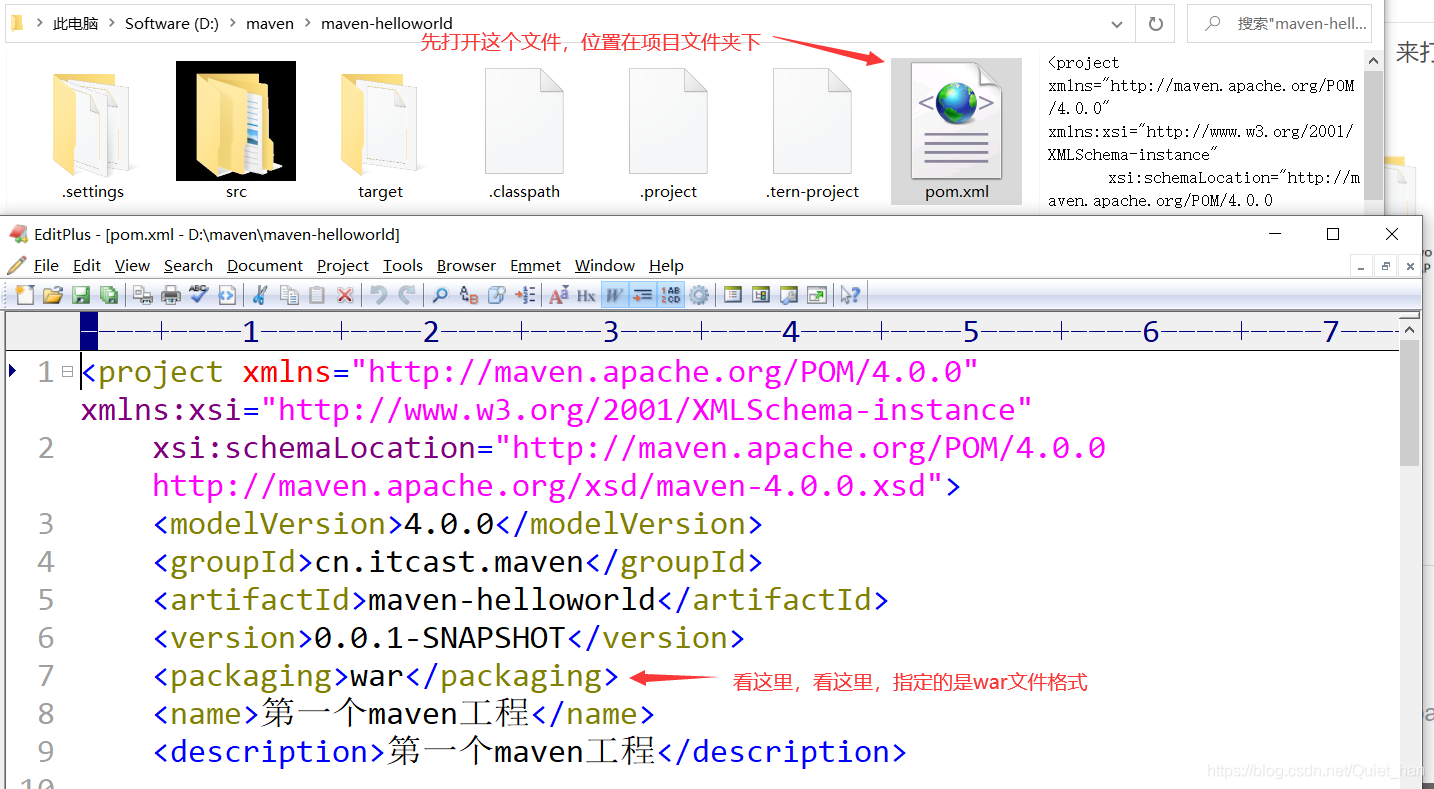
Task: Click the Redo arrow icon
Action: point(407,295)
